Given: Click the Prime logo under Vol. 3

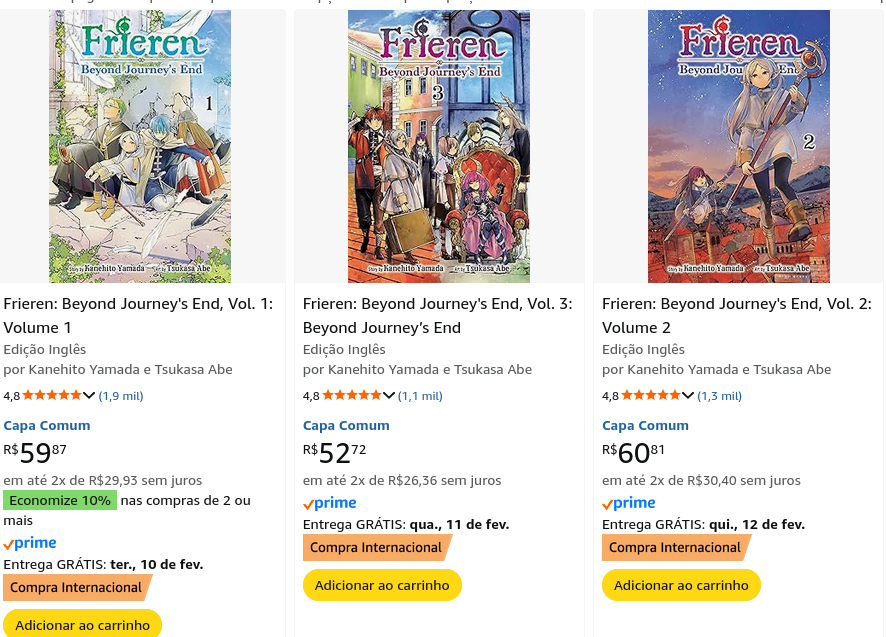Looking at the screenshot, I should 330,503.
